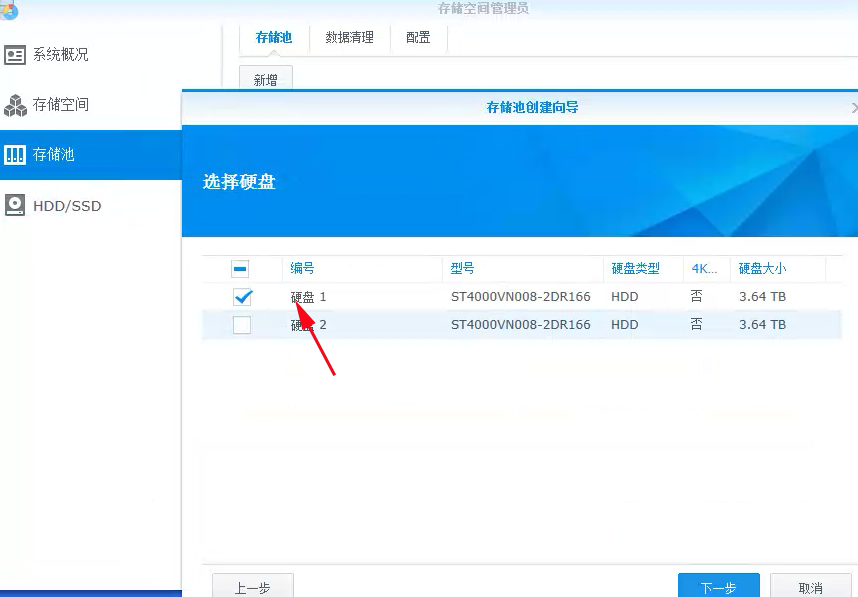Select the 硬盘 1 row label

(x=308, y=297)
